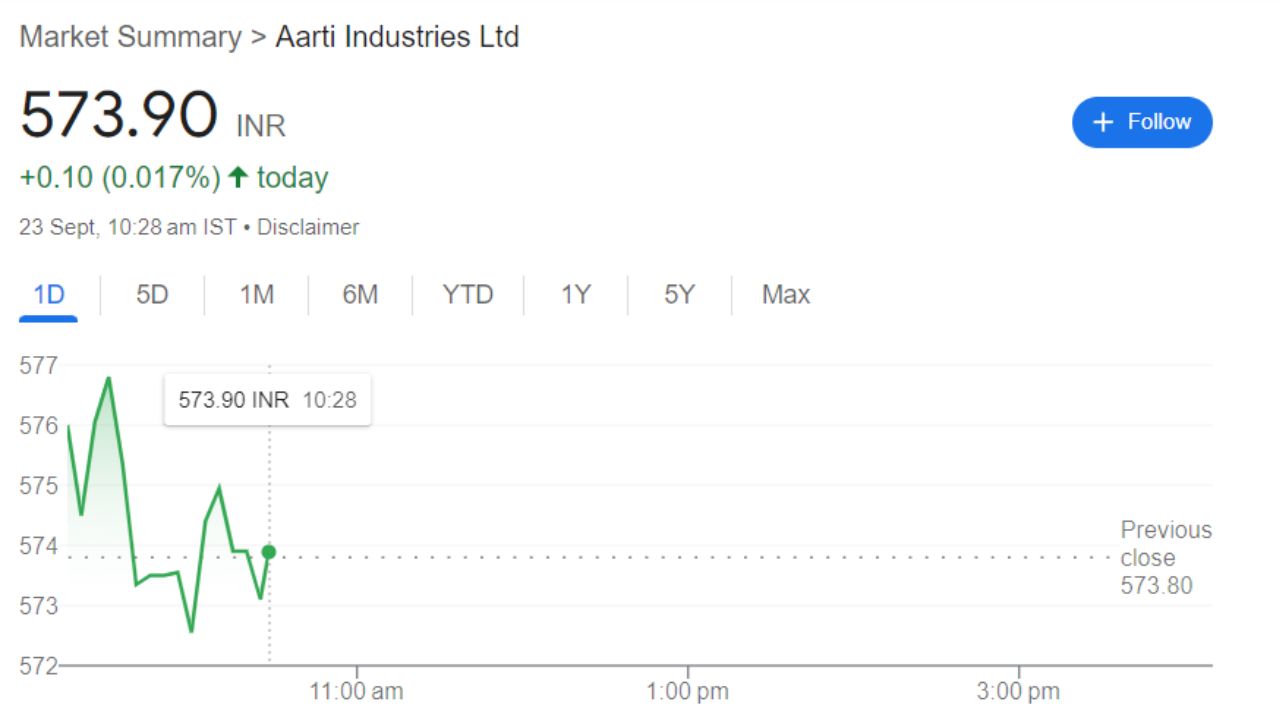Viewport: 1280px width, 720px height.
Task: Open the Market Summary link
Action: [130, 37]
